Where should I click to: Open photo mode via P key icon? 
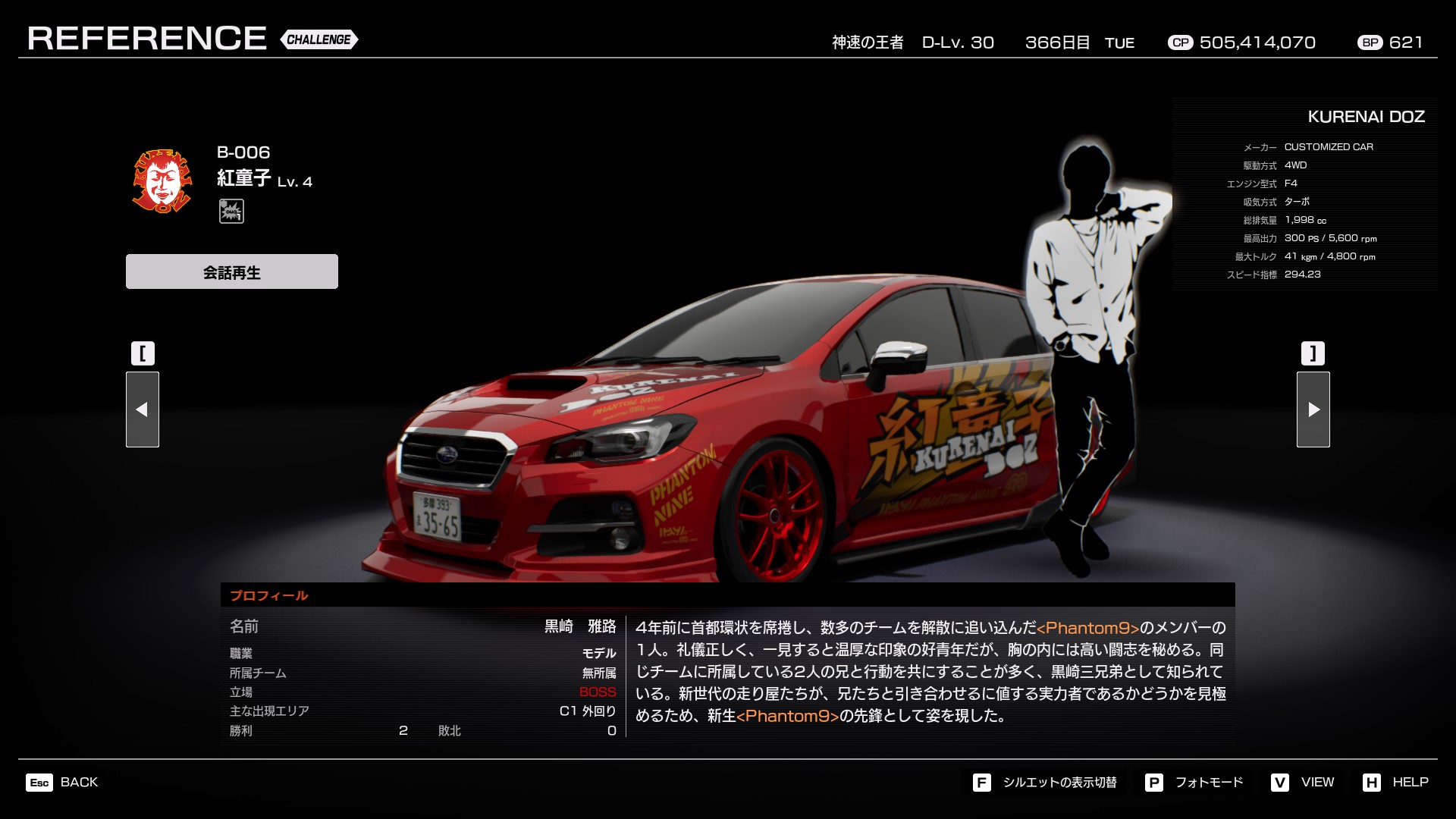click(x=1153, y=783)
